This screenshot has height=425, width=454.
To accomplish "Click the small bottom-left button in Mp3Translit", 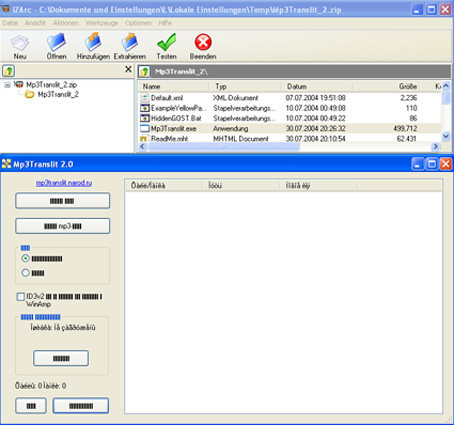I will [x=31, y=406].
